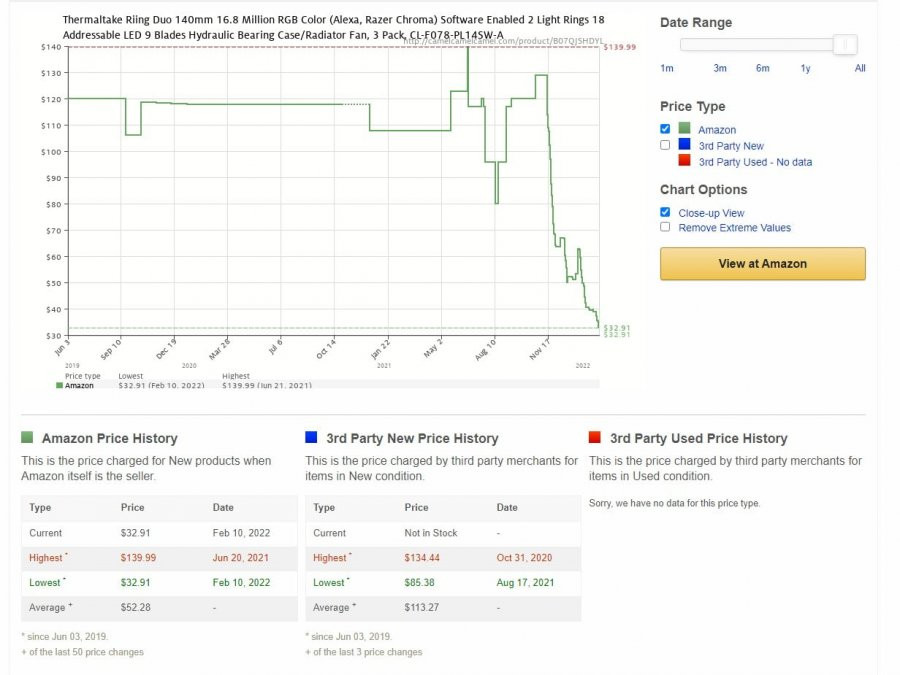Select the 1y date range
900x675 pixels.
(x=805, y=68)
